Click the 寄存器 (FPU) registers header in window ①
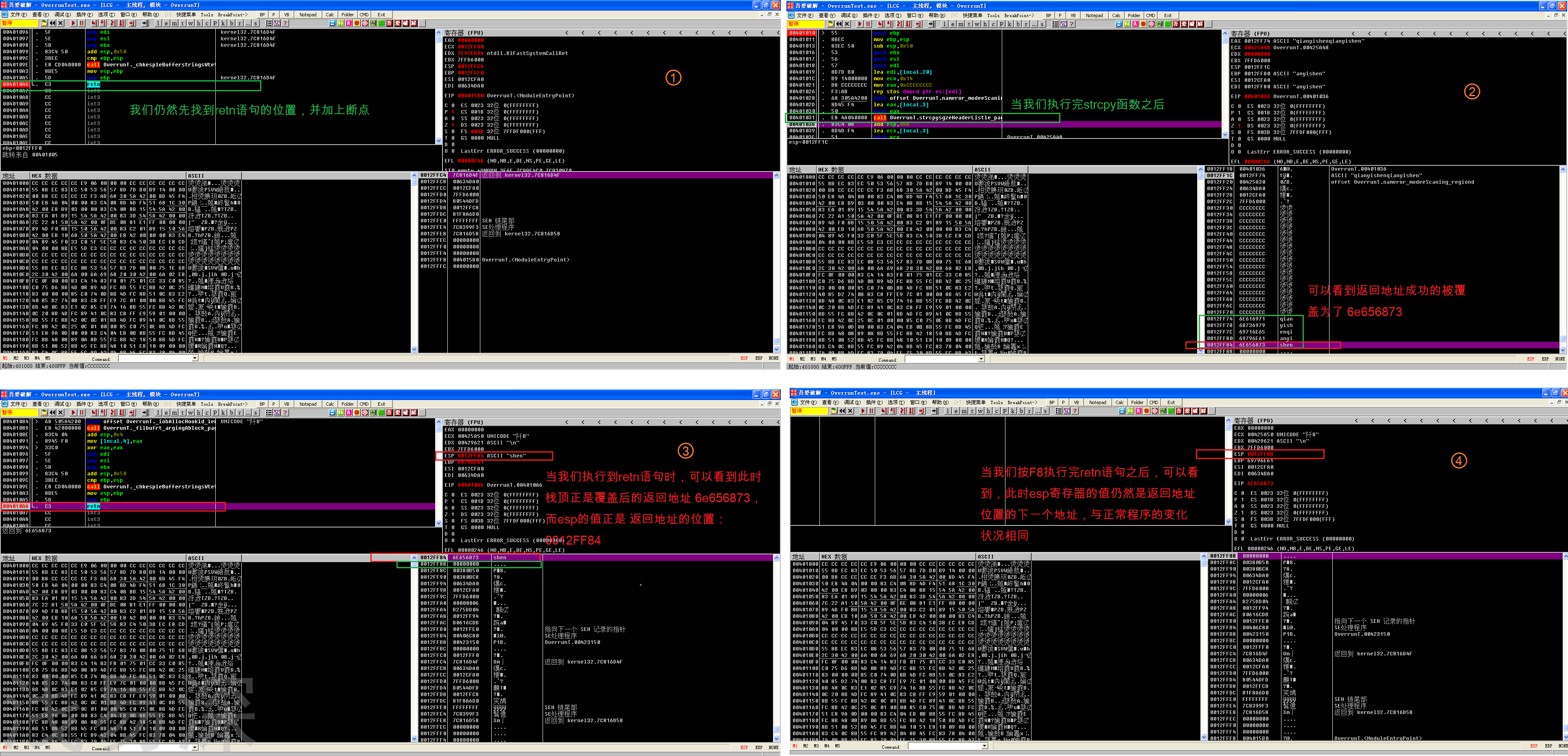This screenshot has width=1568, height=756. tap(463, 33)
